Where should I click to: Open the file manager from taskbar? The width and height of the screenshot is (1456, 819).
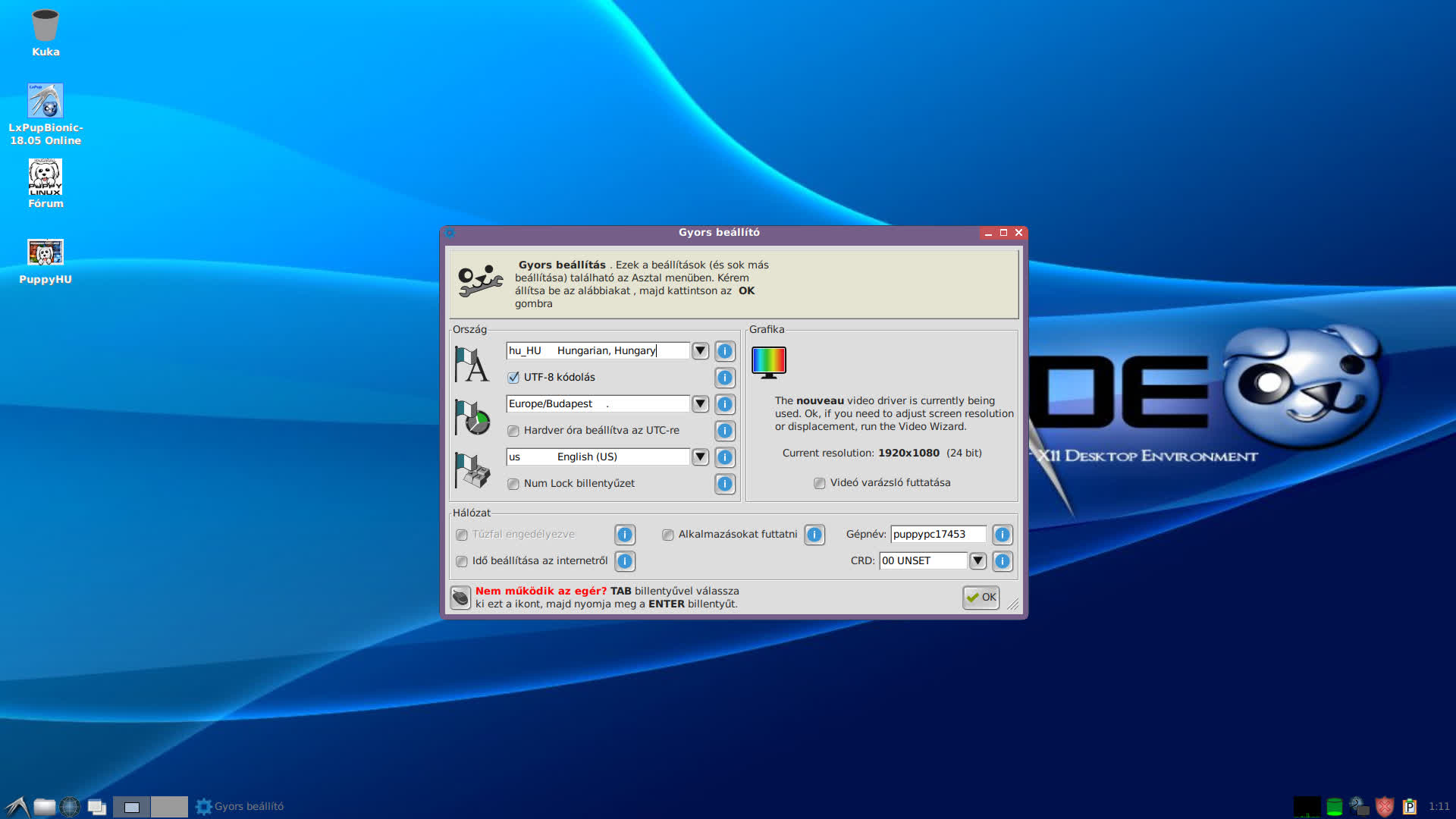pos(45,806)
